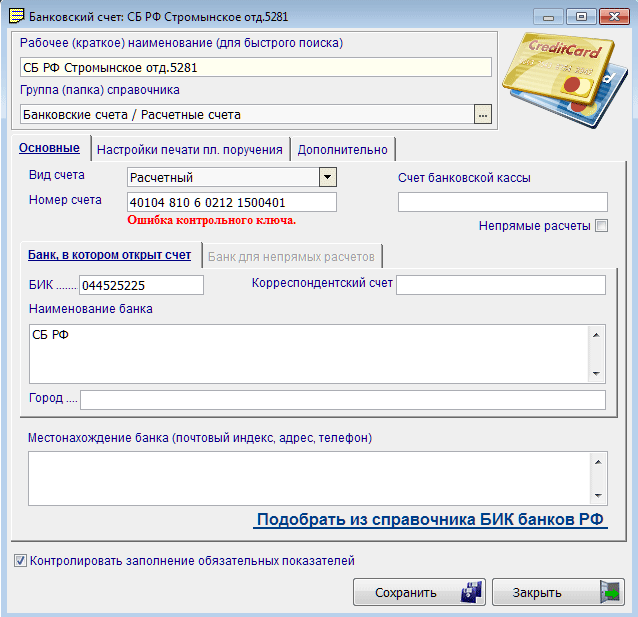Screen dimensions: 638x617
Task: Maximize the Банковский счет window
Action: click(581, 17)
